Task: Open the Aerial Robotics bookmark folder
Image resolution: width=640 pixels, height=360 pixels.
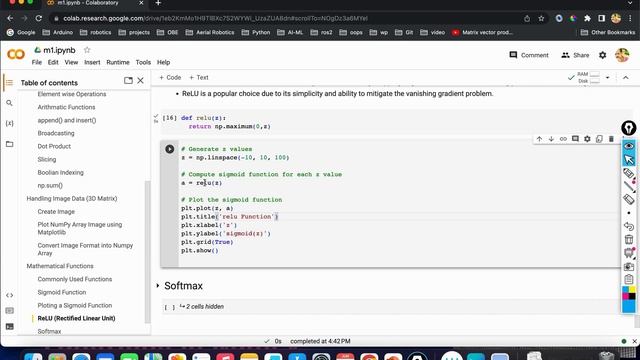Action: (x=210, y=32)
